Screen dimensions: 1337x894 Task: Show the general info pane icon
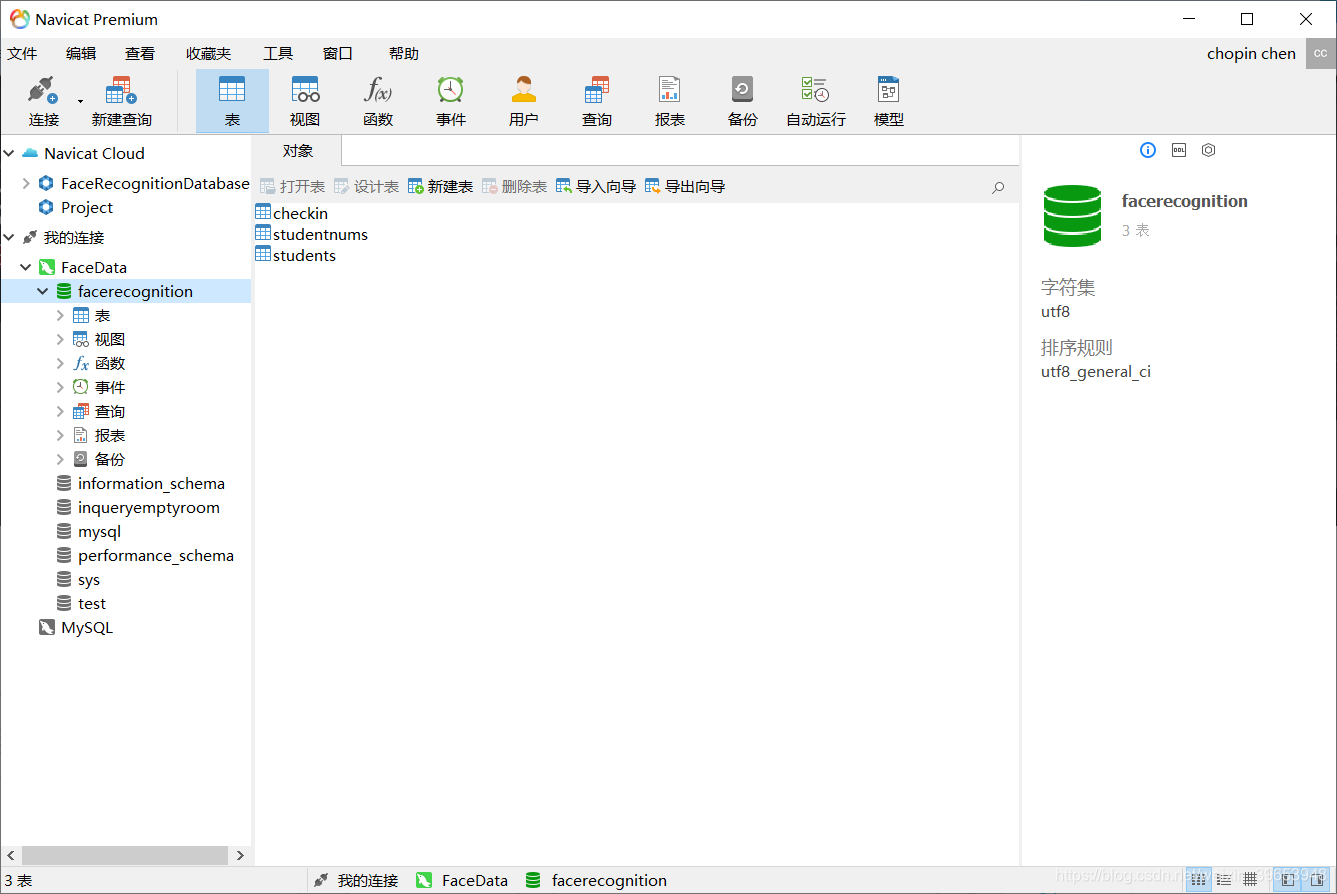1148,150
